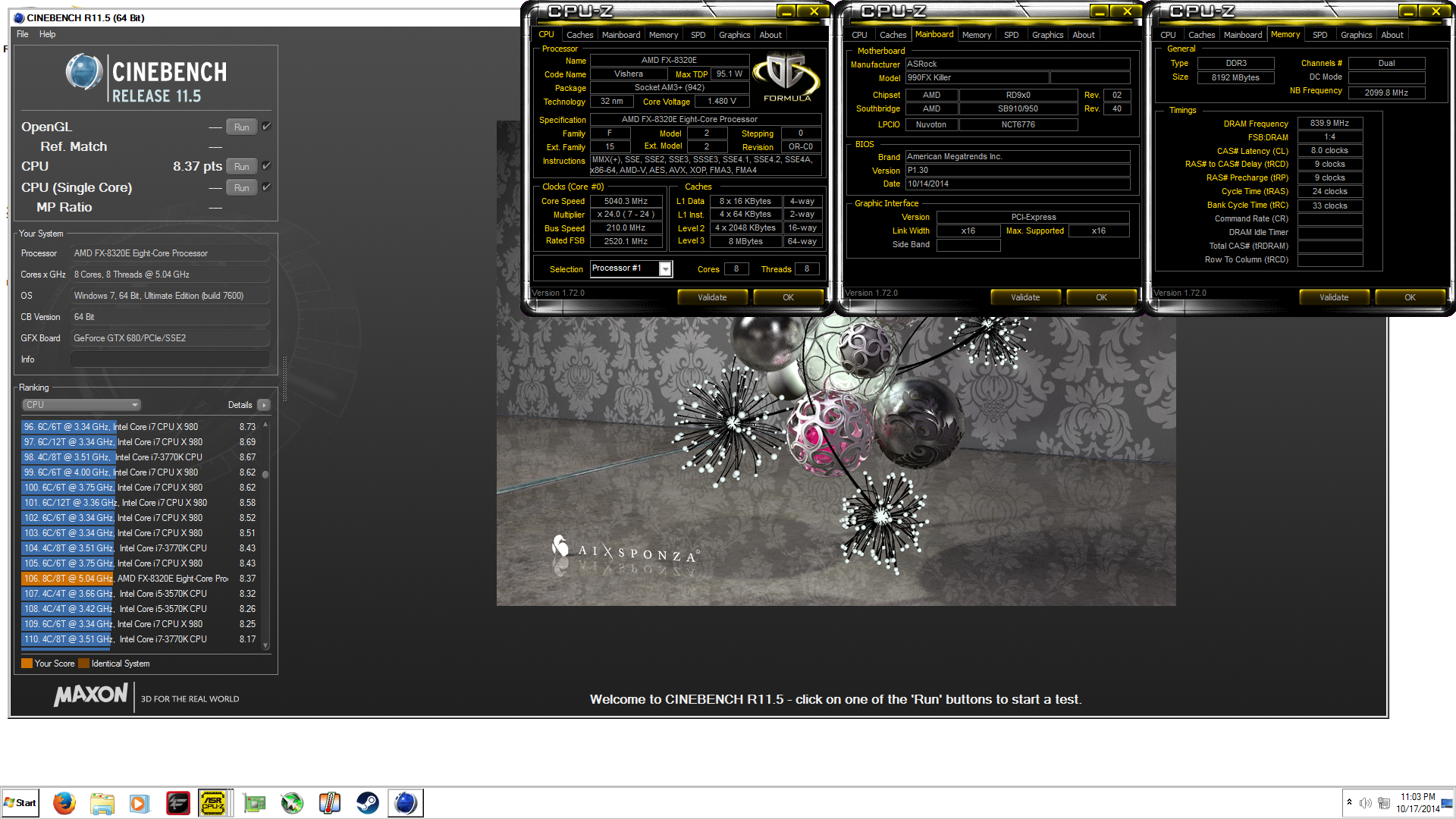
Task: Click OK in the CPU-Z Mainboard window
Action: 1101,297
